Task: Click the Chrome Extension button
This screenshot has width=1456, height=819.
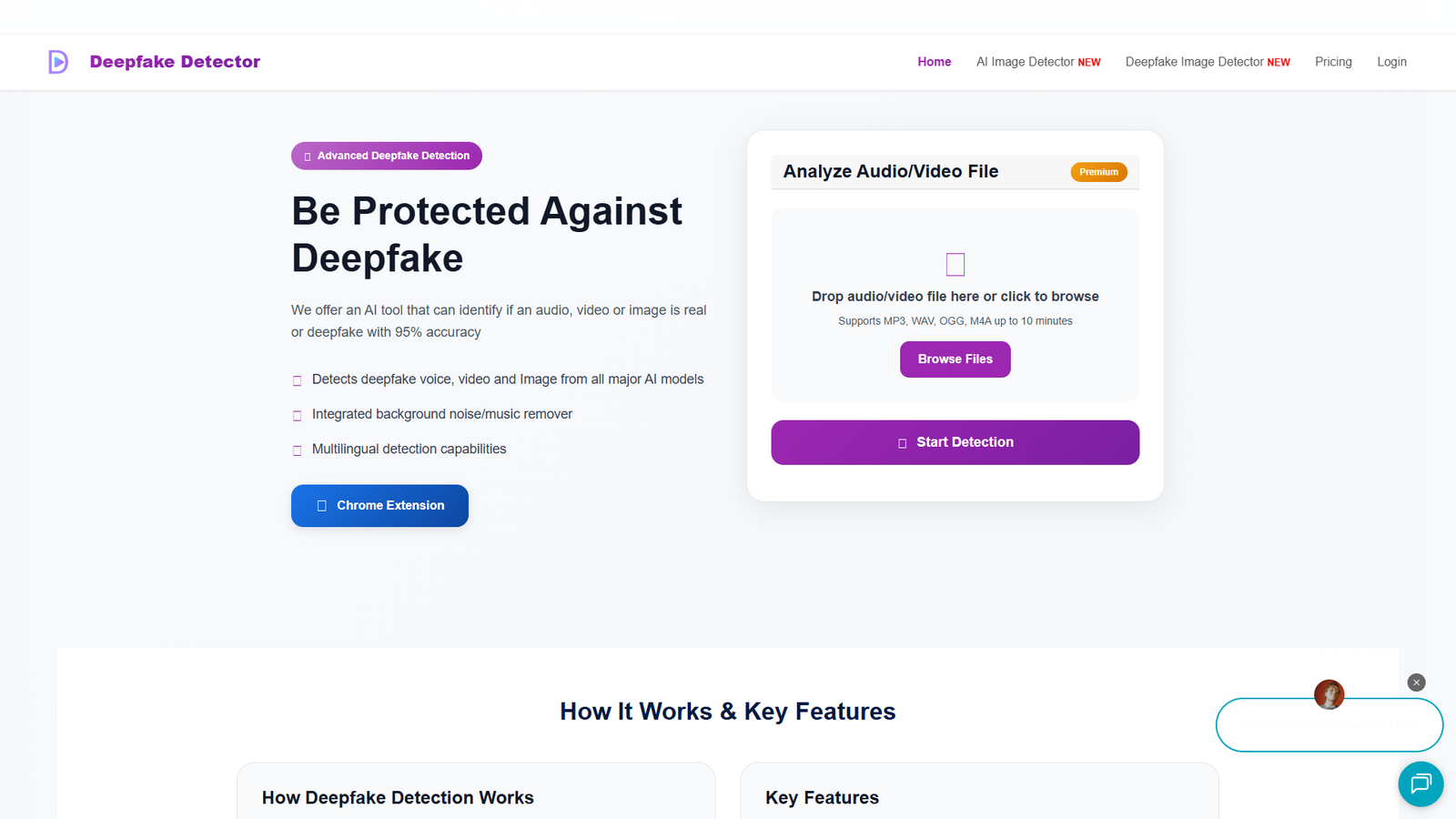Action: pos(379,505)
